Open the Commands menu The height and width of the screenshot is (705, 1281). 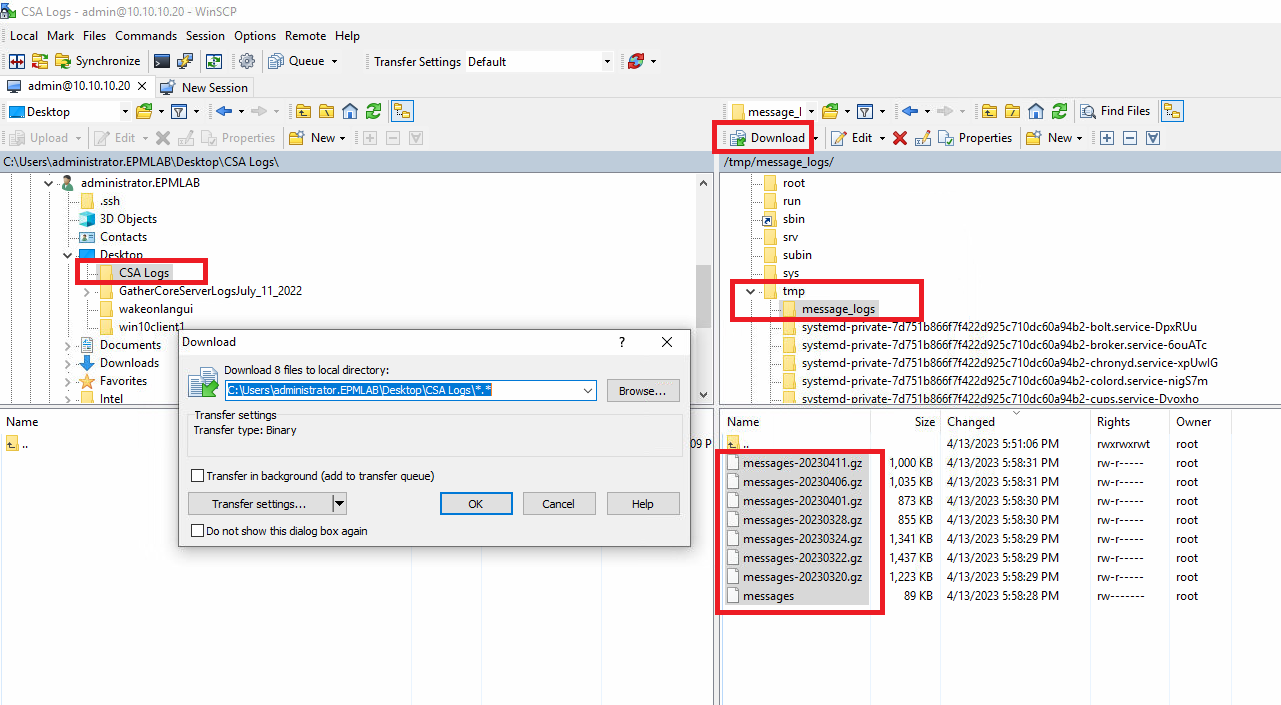point(146,35)
